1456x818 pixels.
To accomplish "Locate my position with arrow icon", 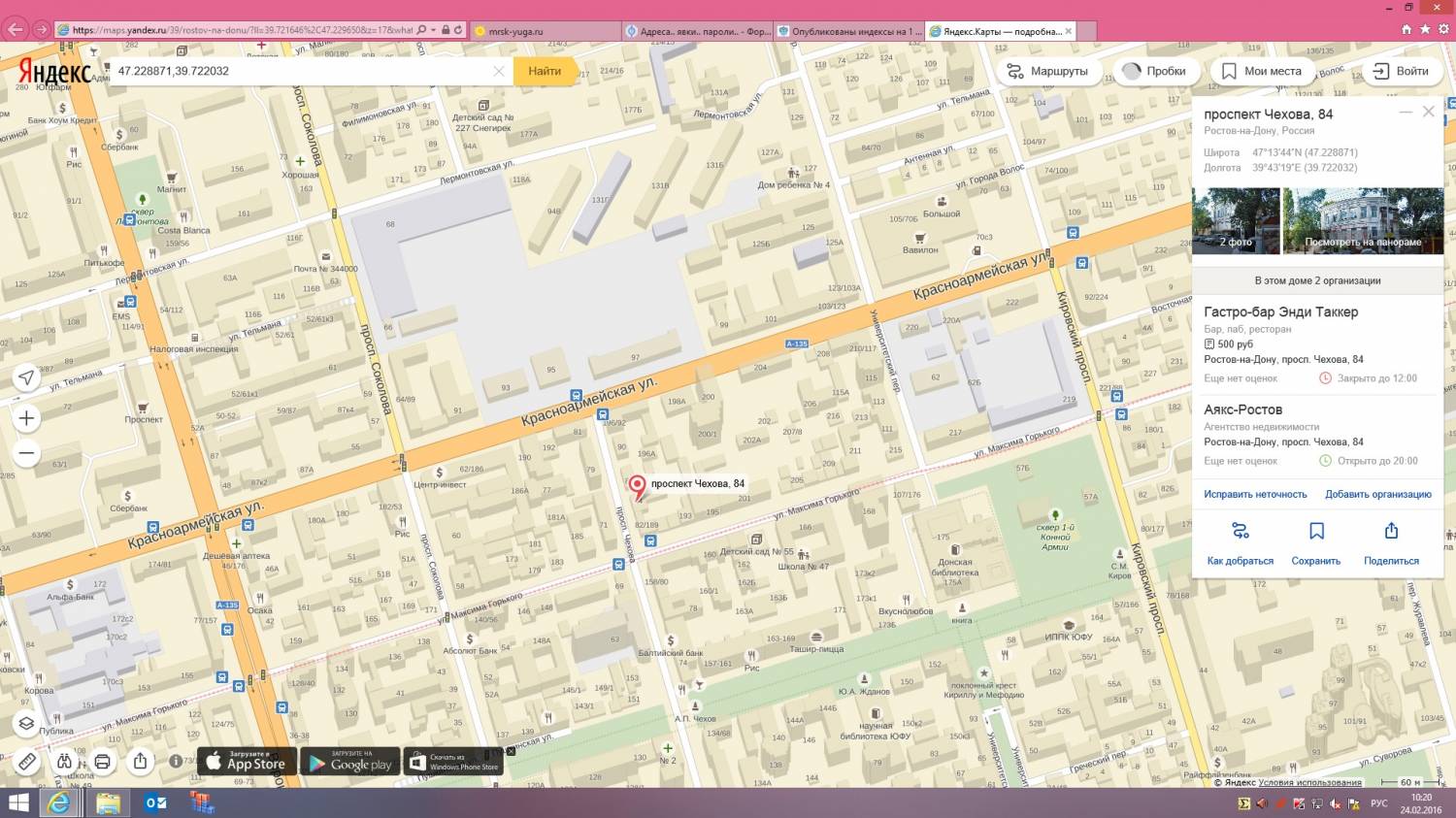I will coord(26,377).
